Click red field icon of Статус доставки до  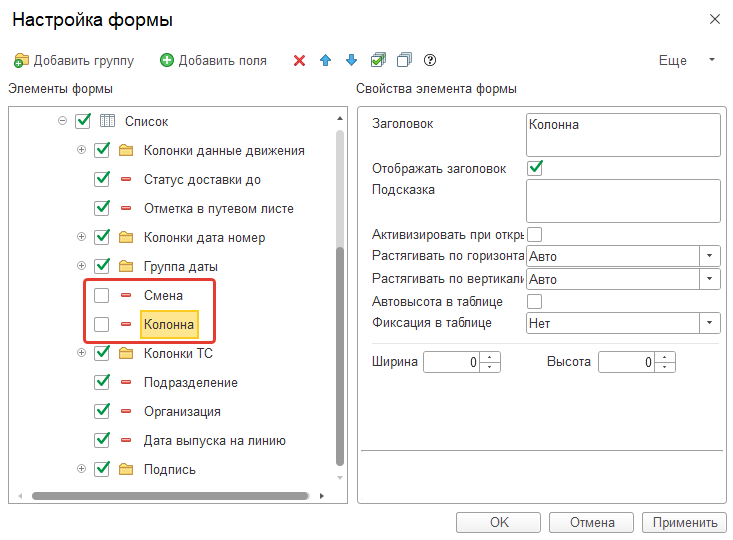[126, 179]
